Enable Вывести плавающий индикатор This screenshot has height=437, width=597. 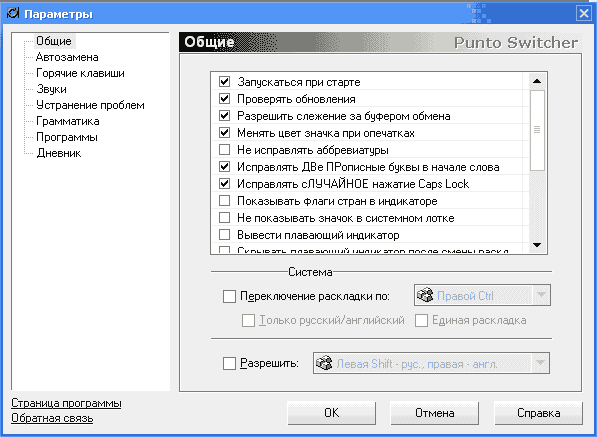(x=225, y=234)
